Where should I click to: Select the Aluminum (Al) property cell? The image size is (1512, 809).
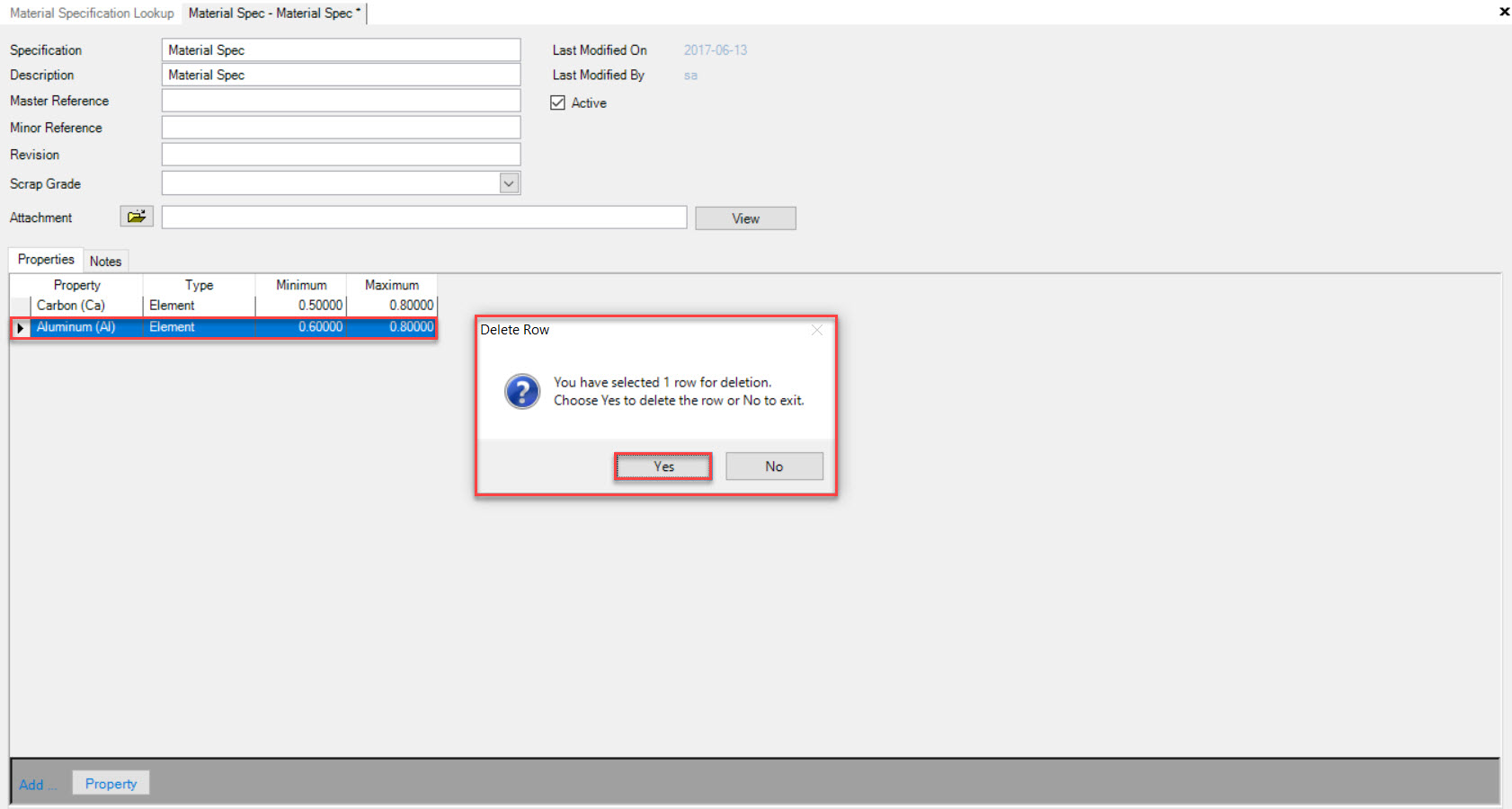(x=86, y=327)
